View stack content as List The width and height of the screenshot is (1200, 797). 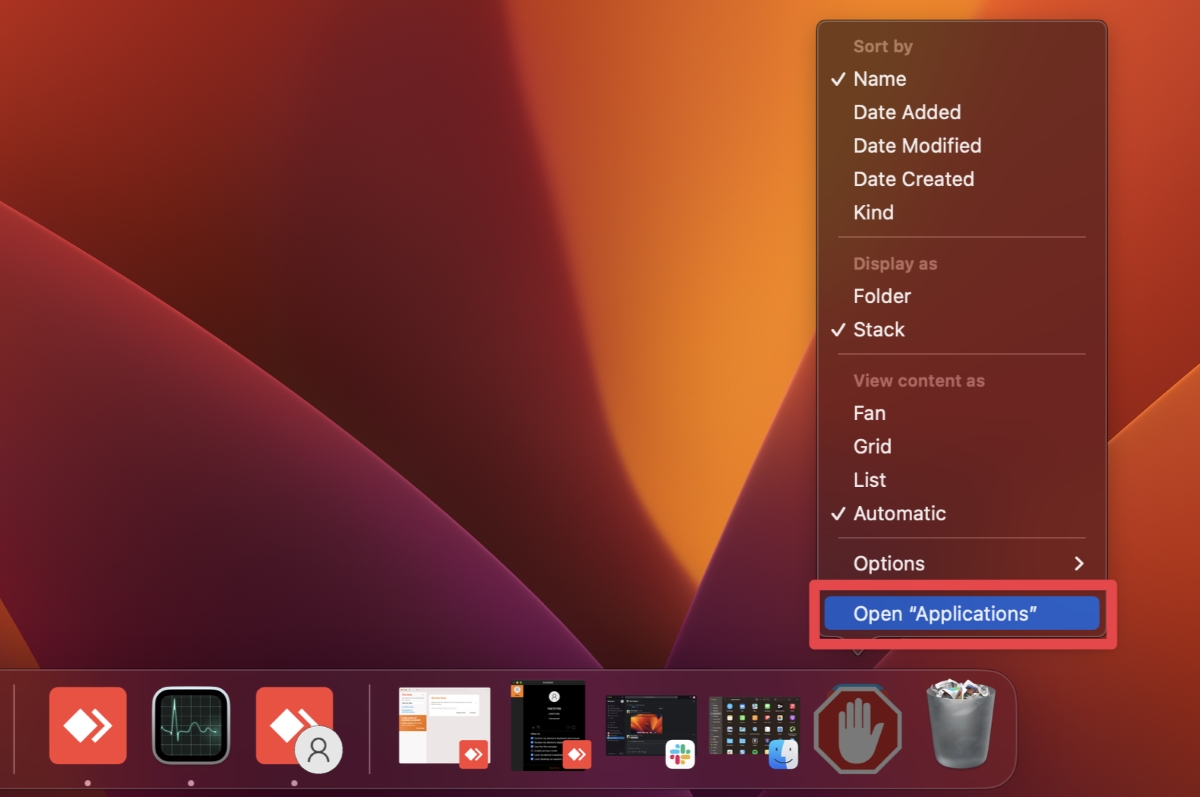(x=868, y=480)
